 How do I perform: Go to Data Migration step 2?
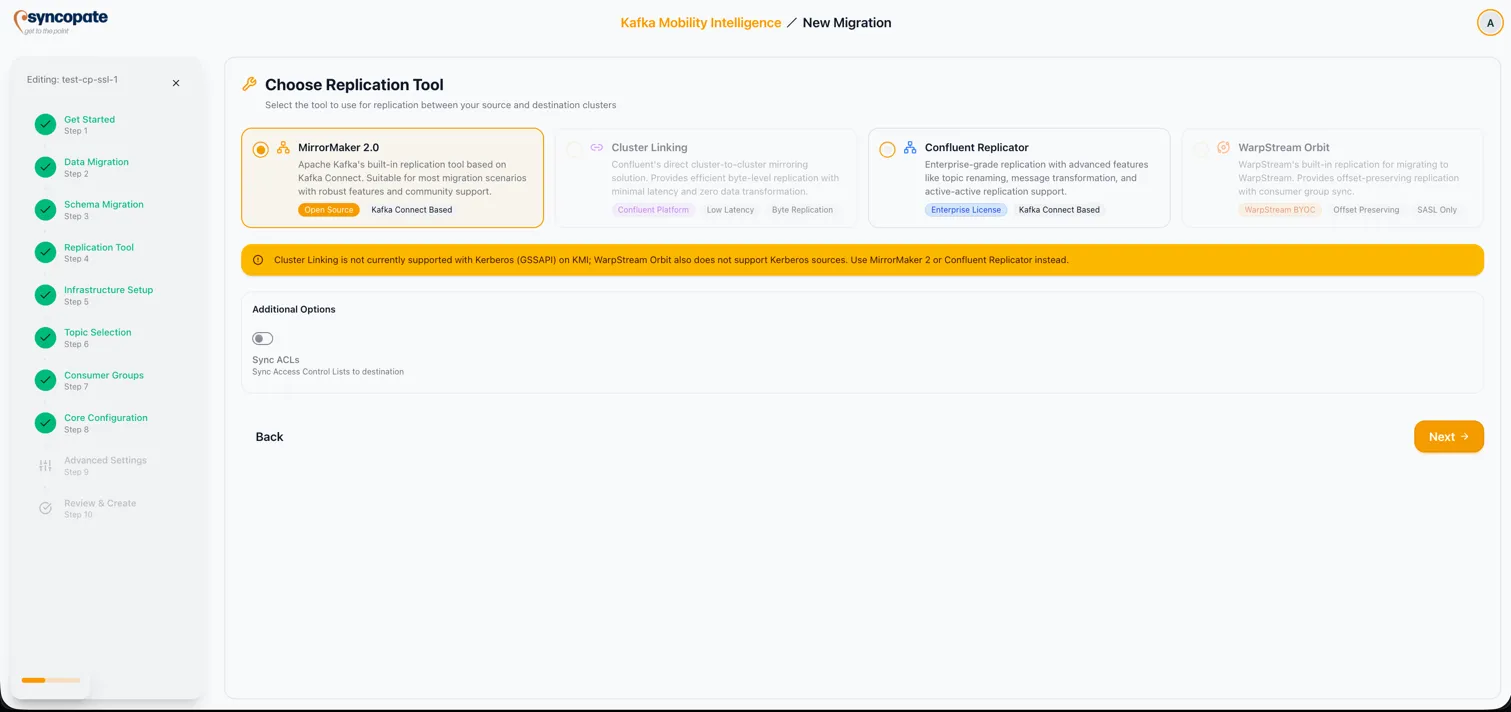click(x=96, y=167)
